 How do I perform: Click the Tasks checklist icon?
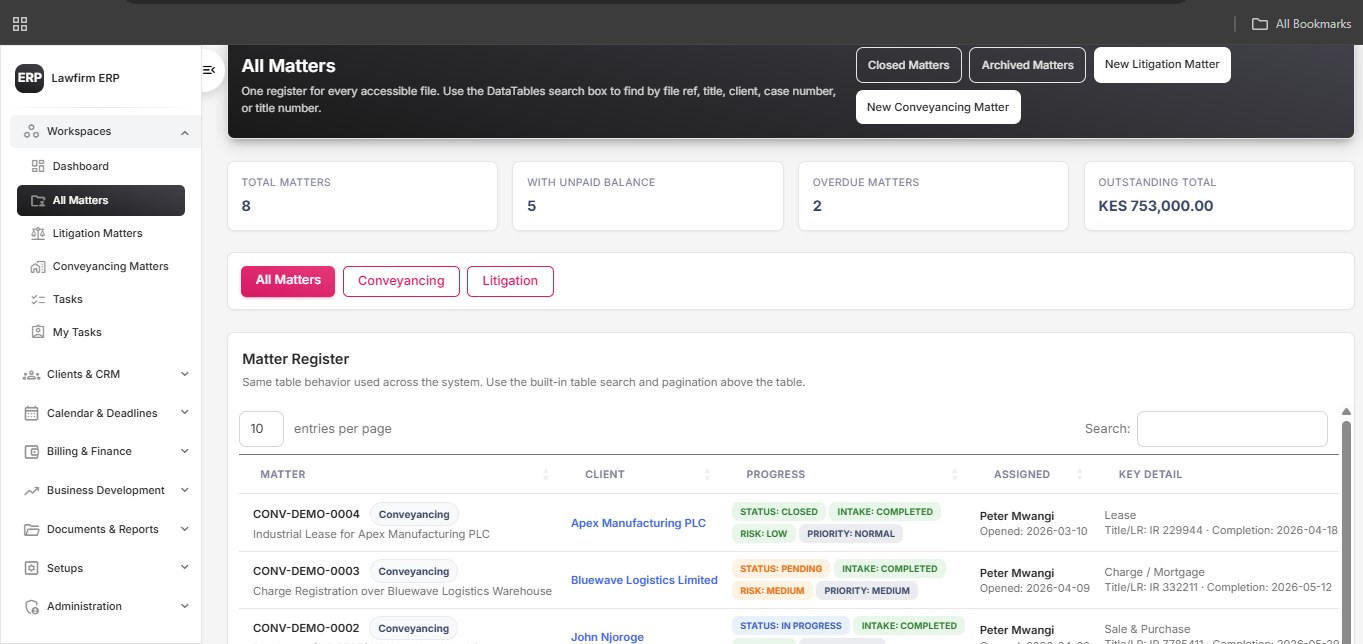[38, 299]
